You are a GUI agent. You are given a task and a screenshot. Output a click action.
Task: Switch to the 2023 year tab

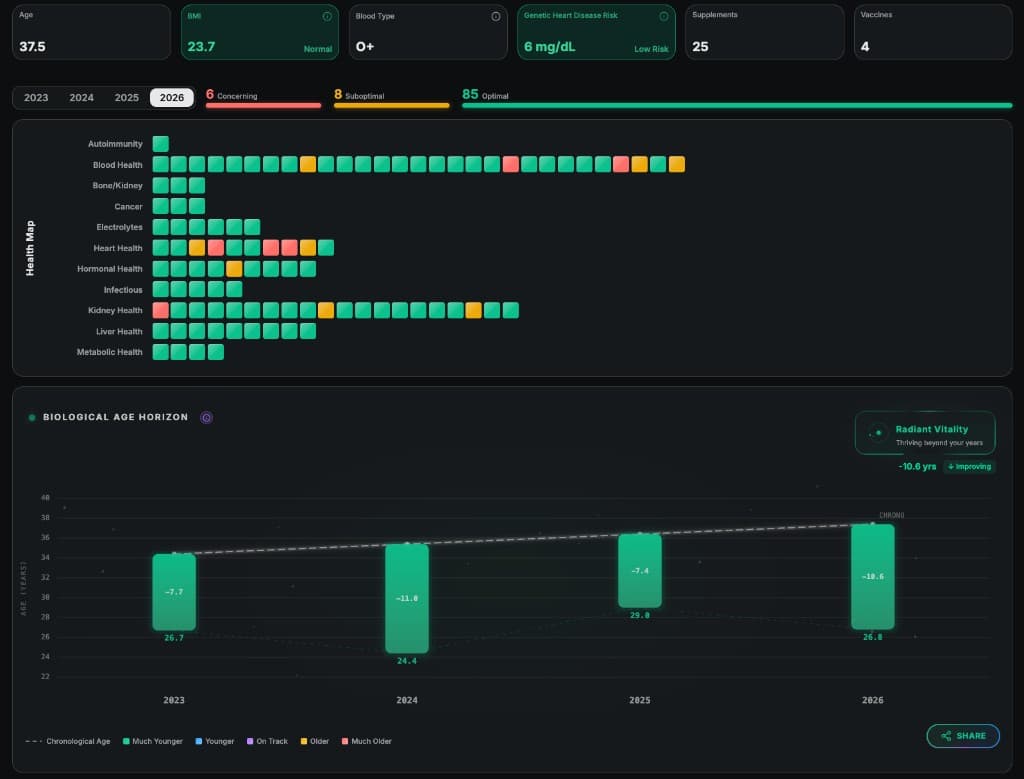(36, 97)
